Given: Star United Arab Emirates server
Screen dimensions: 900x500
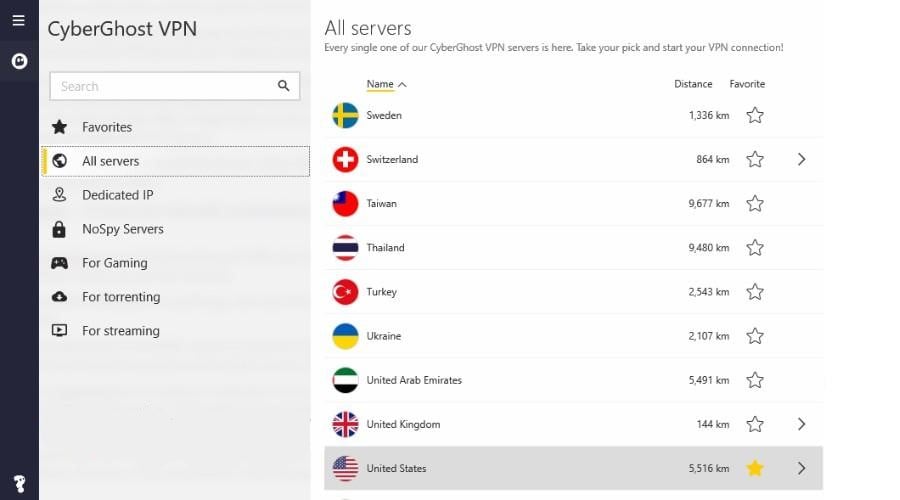Looking at the screenshot, I should tap(755, 380).
